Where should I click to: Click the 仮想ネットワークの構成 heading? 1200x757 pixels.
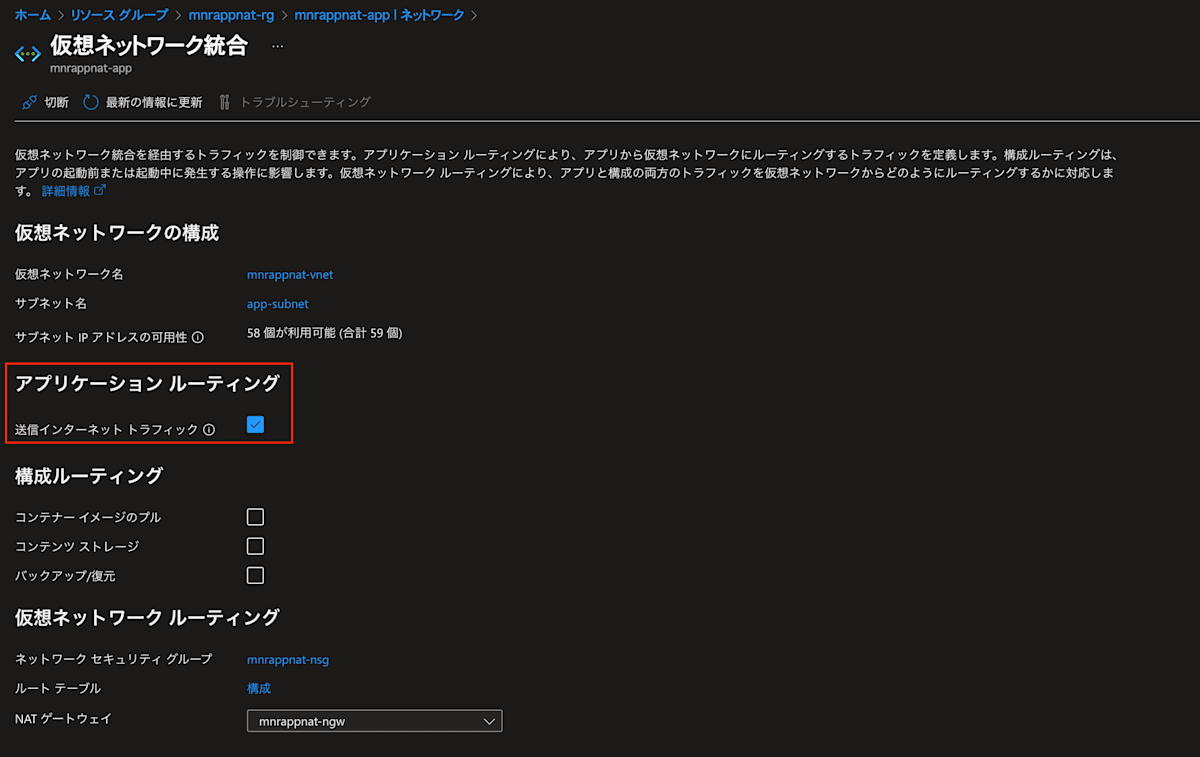[x=117, y=233]
